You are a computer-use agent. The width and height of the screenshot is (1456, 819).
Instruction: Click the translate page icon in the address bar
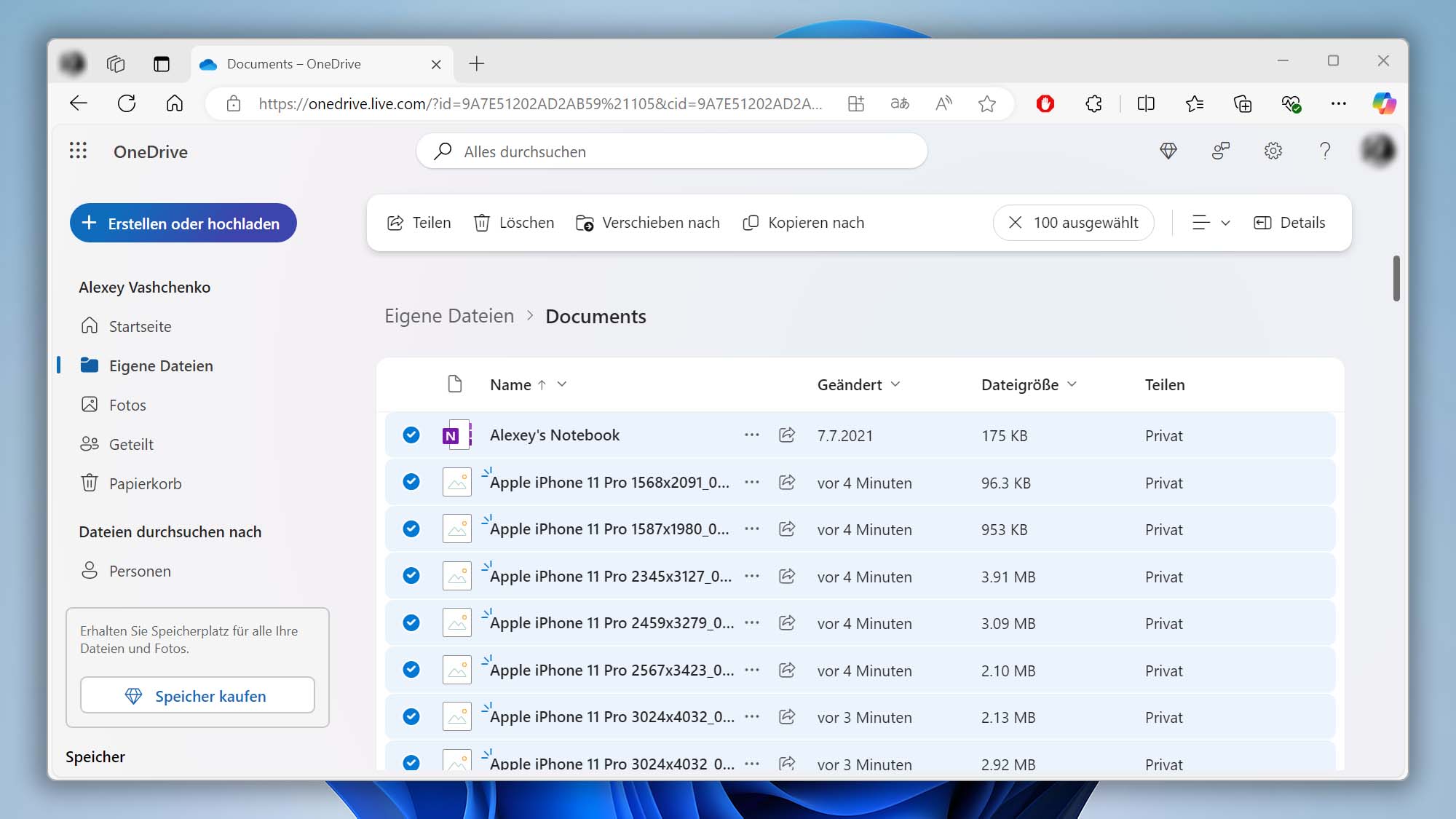(900, 103)
